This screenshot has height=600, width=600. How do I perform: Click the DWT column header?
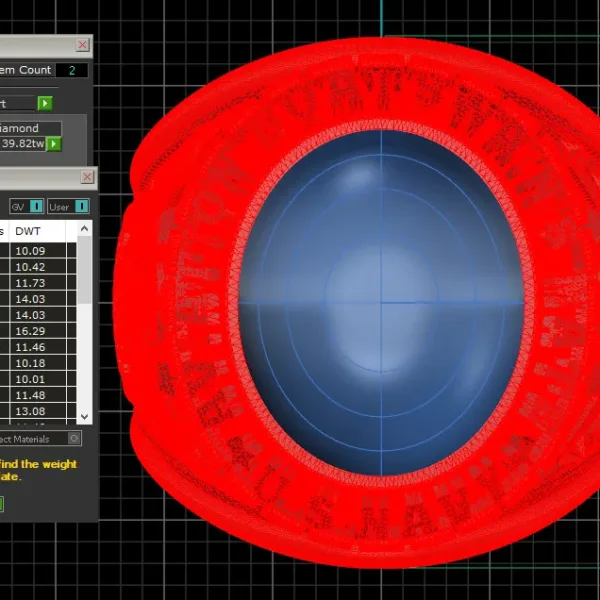(x=37, y=231)
